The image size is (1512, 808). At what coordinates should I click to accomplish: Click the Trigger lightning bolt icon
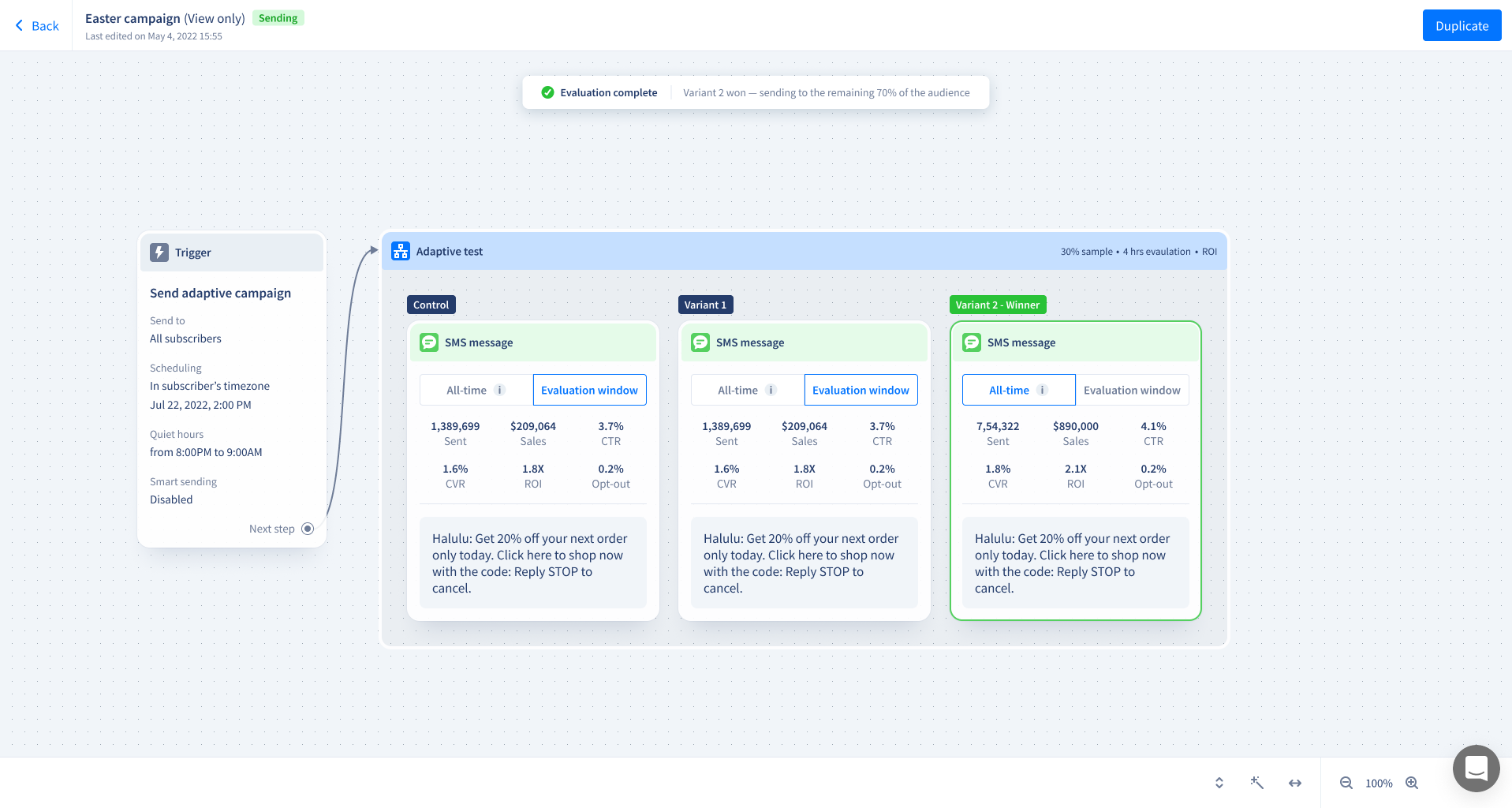tap(159, 252)
